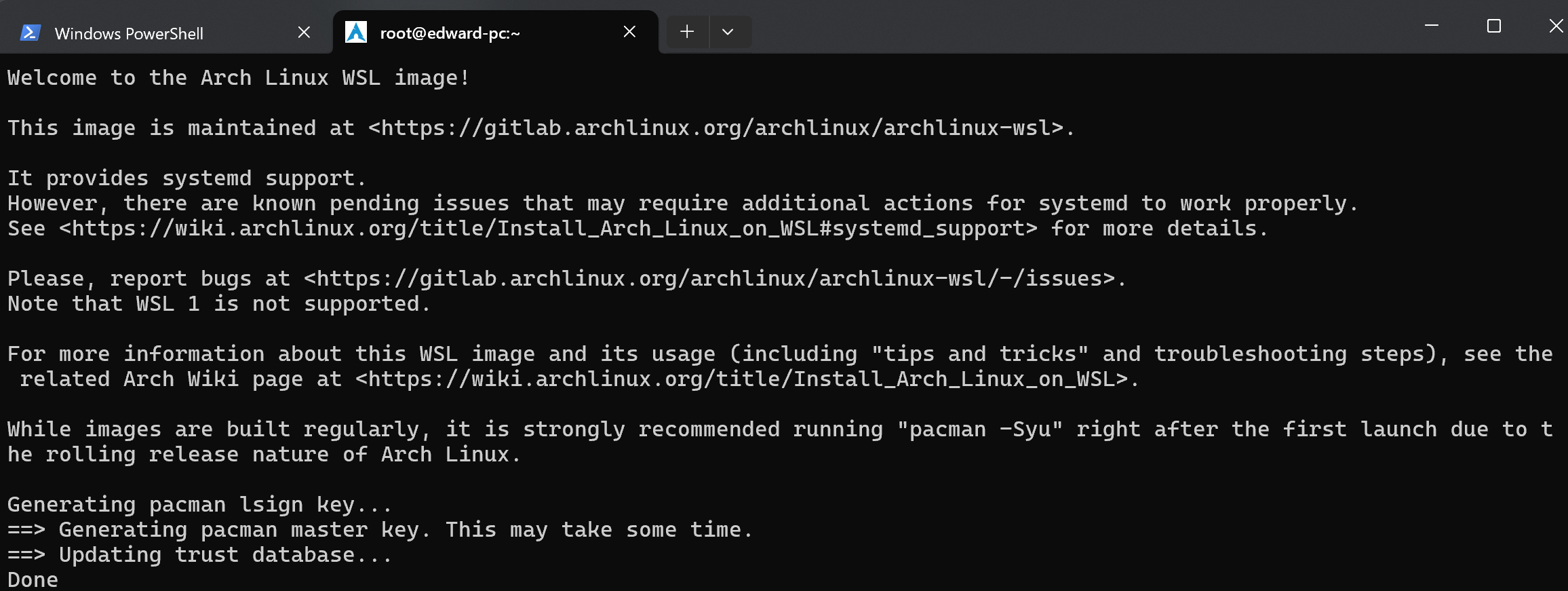Minimize the terminal window

1431,26
